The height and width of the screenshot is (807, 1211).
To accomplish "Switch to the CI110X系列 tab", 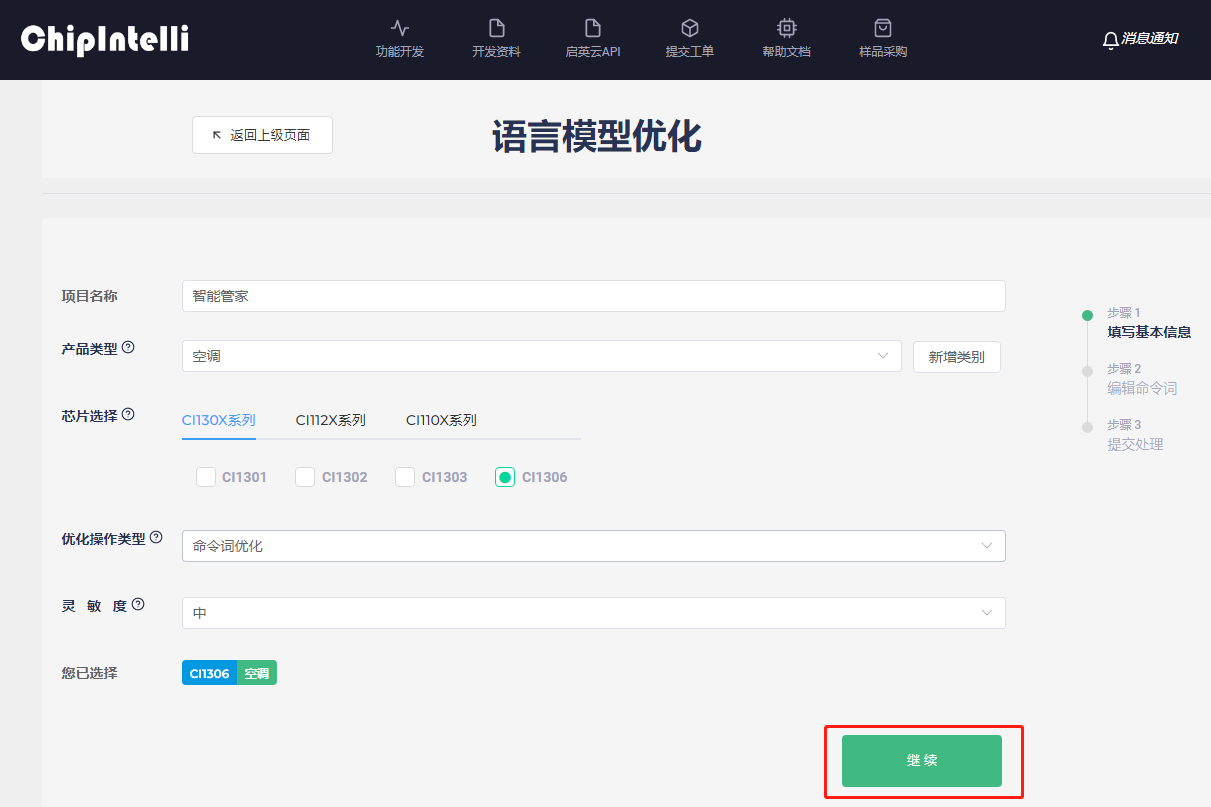I will click(x=441, y=420).
